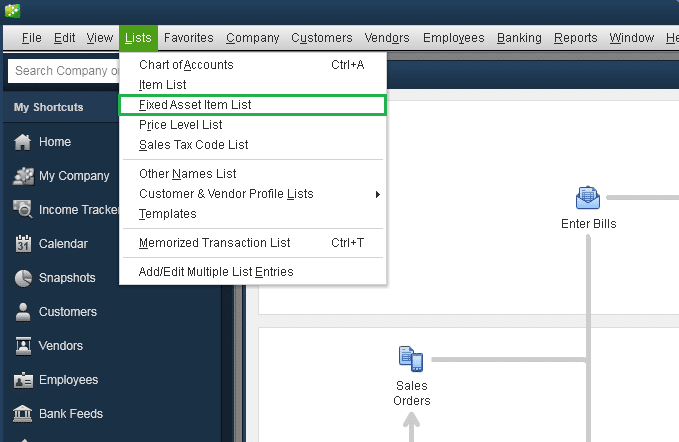Close the open Lists menu
Screen dimensions: 679x442
click(x=138, y=38)
